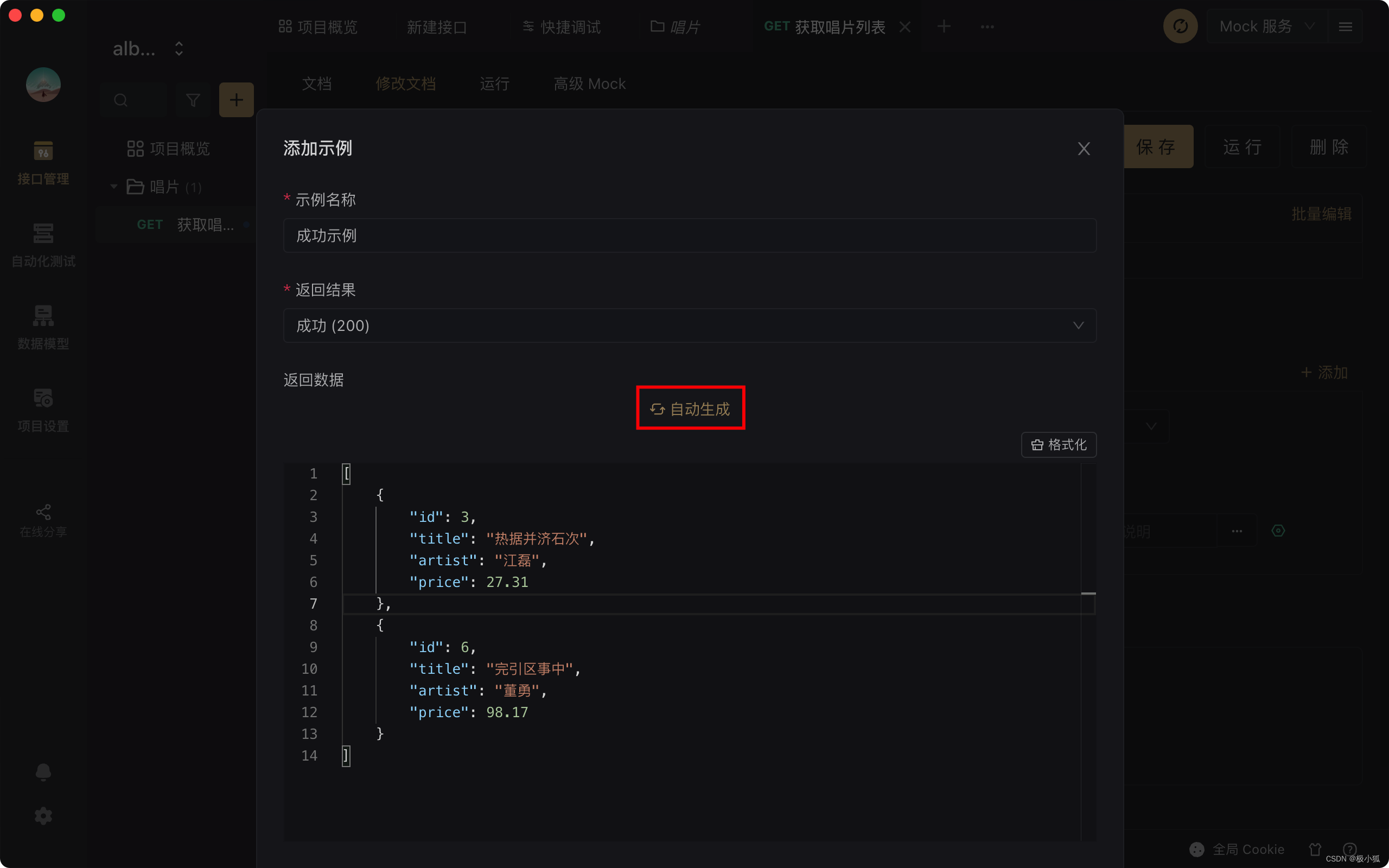Screen dimensions: 1389x868
Task: Switch to the 高级 Mock sub-tab
Action: [x=589, y=84]
